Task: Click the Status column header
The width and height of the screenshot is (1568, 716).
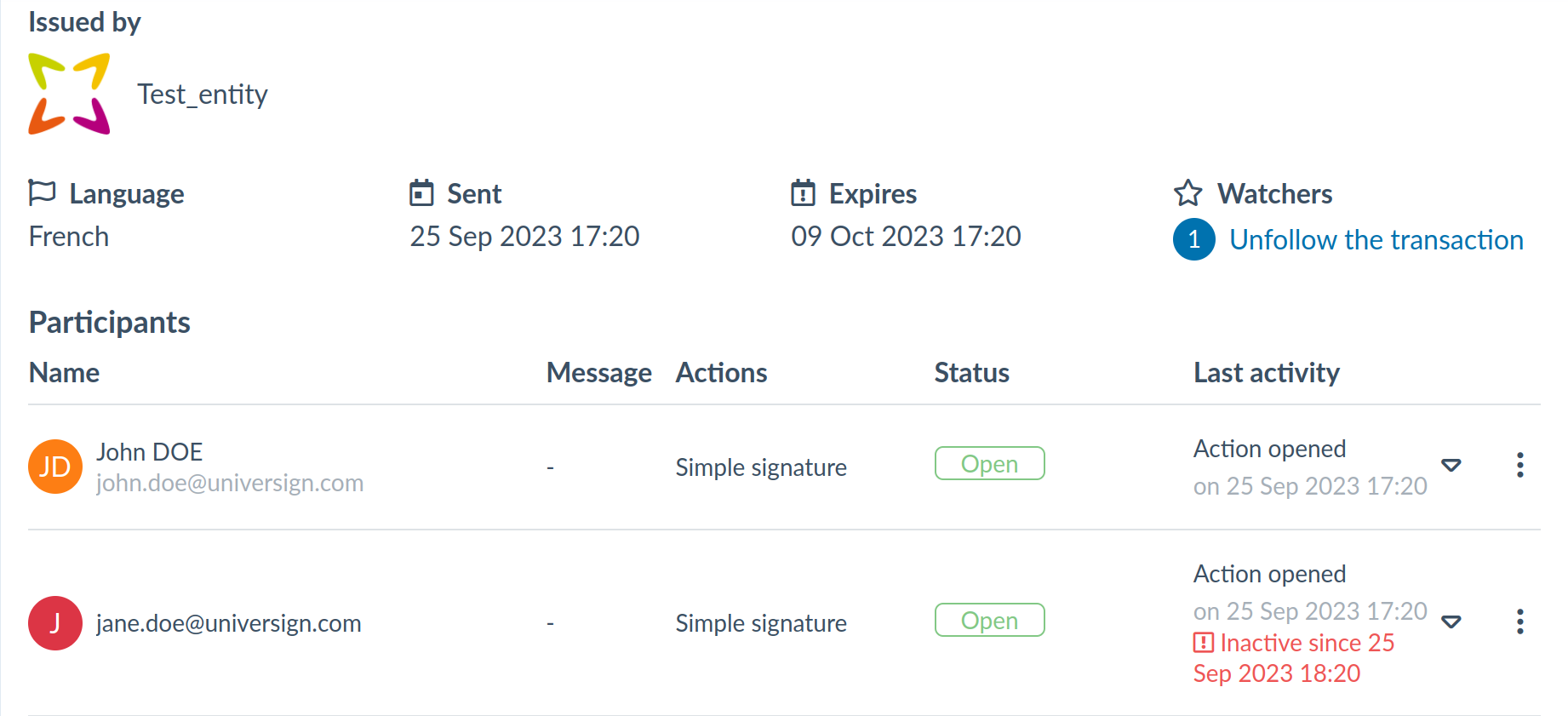Action: (x=971, y=373)
